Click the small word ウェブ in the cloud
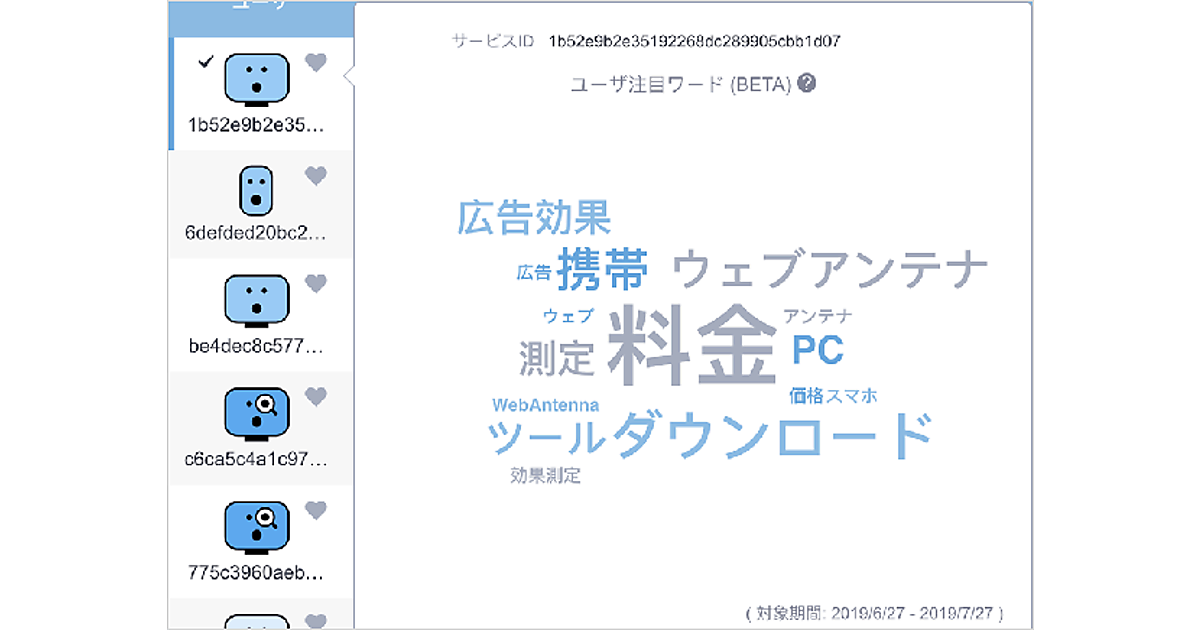 [x=568, y=316]
